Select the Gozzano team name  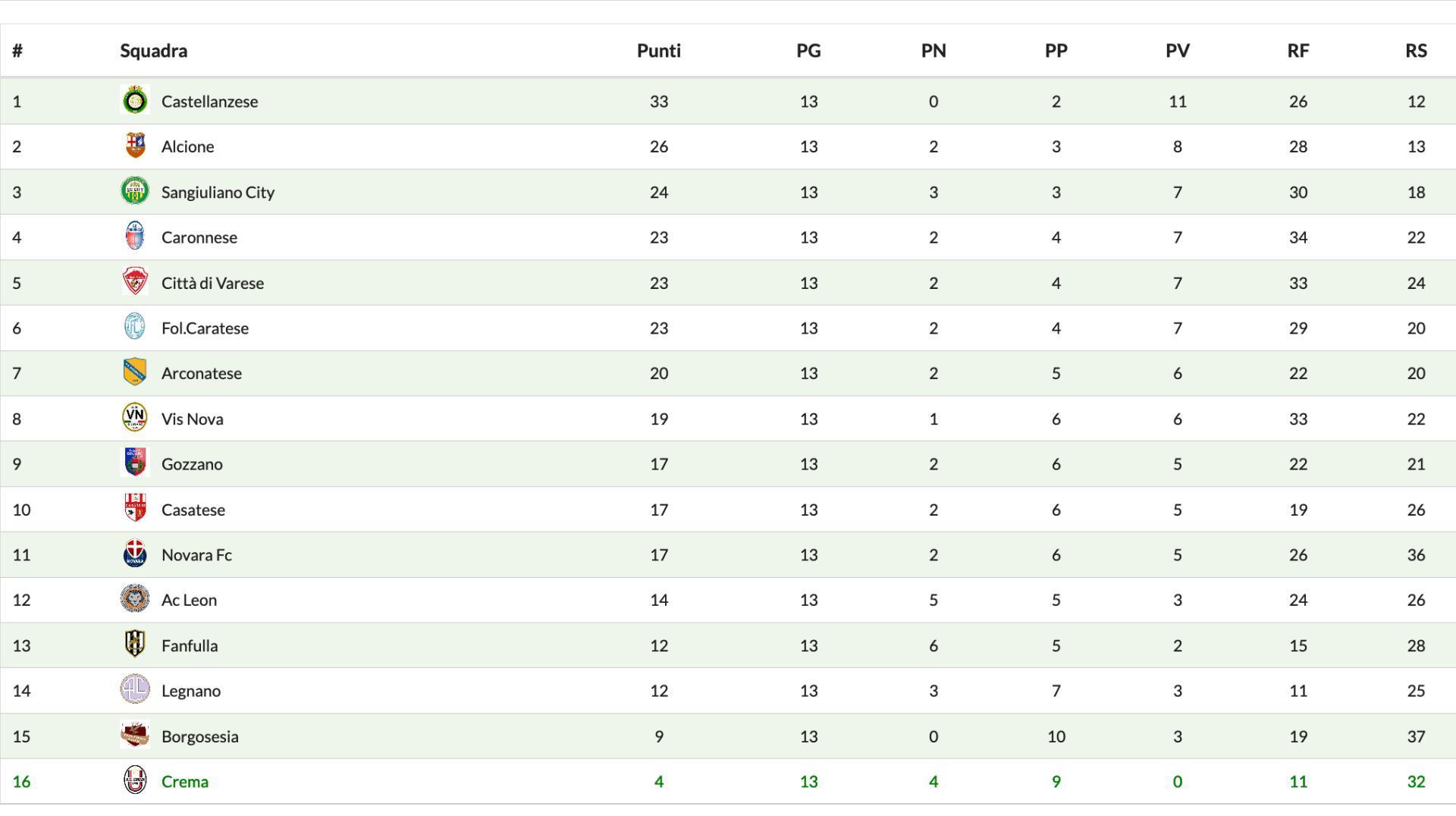tap(192, 464)
